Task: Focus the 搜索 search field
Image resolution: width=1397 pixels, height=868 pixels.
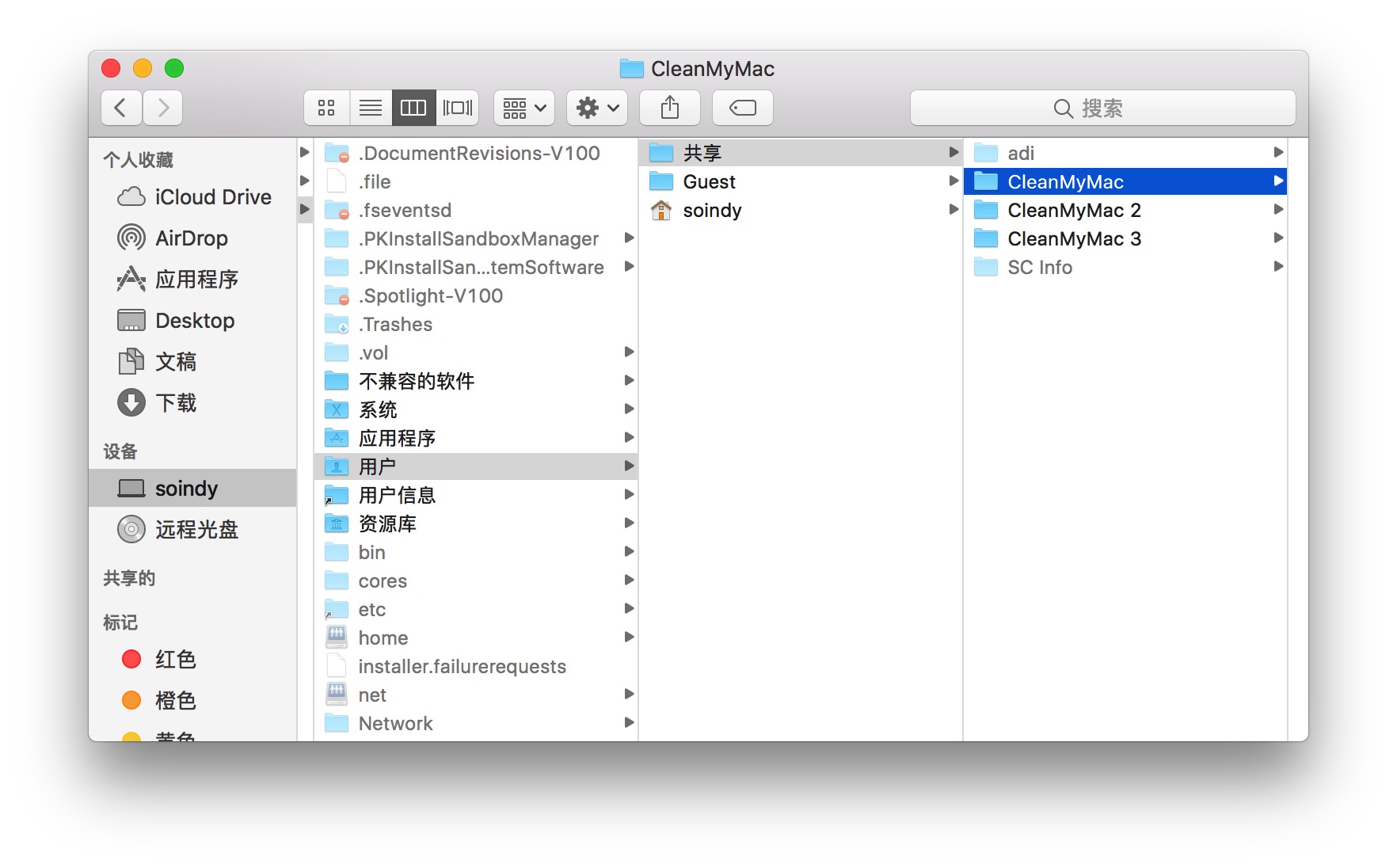Action: (1103, 108)
